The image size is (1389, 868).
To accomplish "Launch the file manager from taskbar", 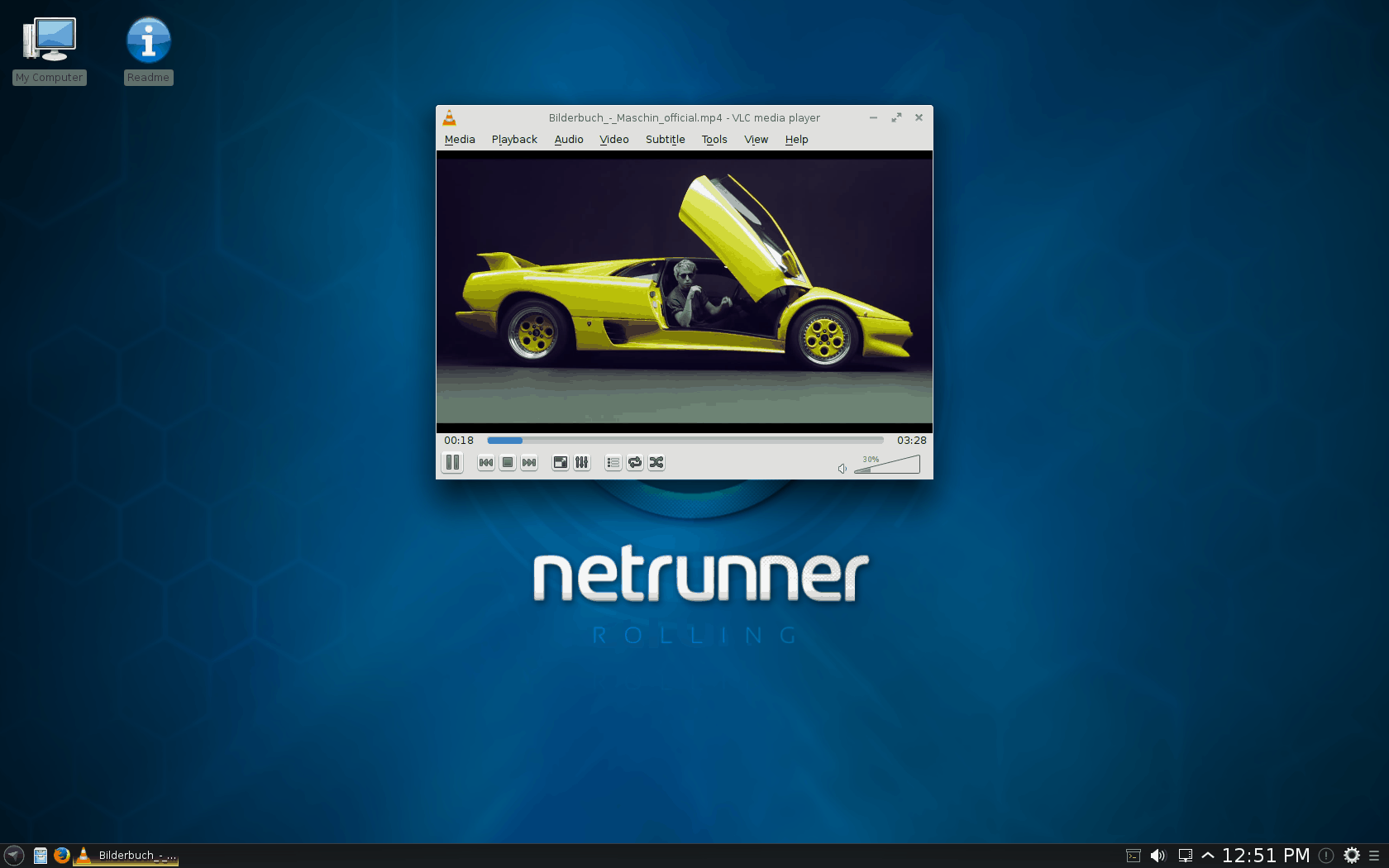I will [x=41, y=856].
